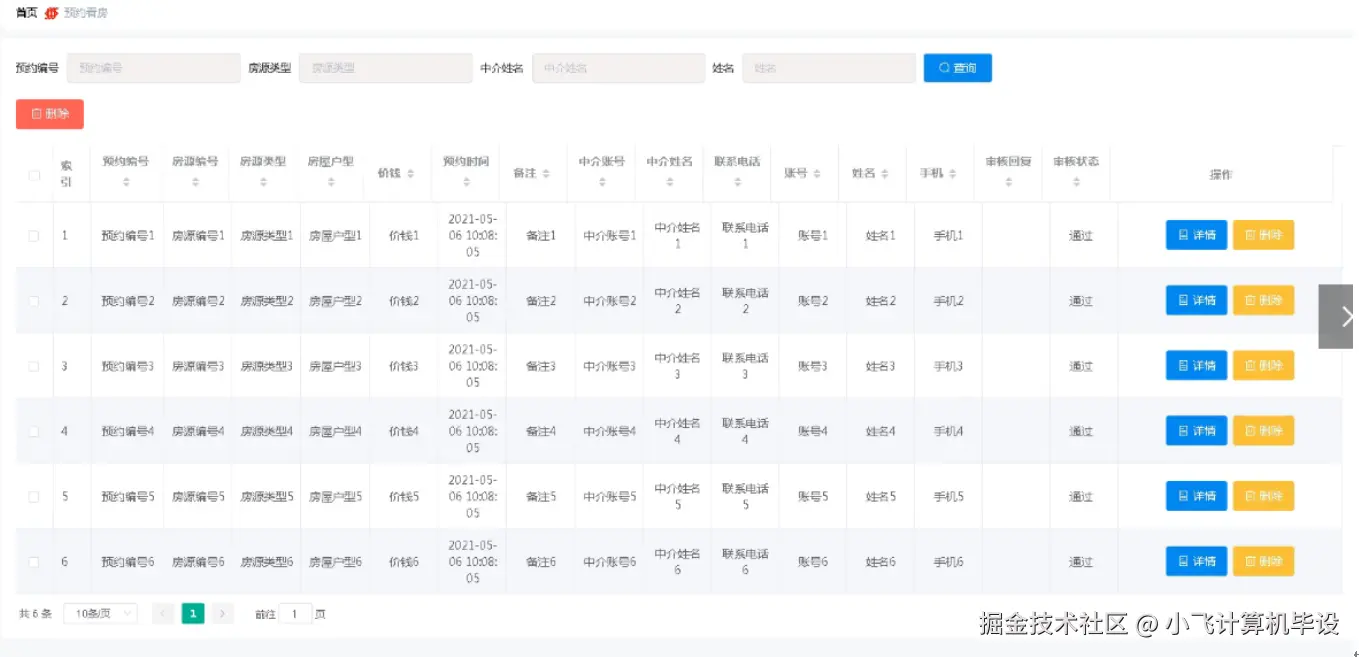Click the 前往 page number input

[x=295, y=614]
